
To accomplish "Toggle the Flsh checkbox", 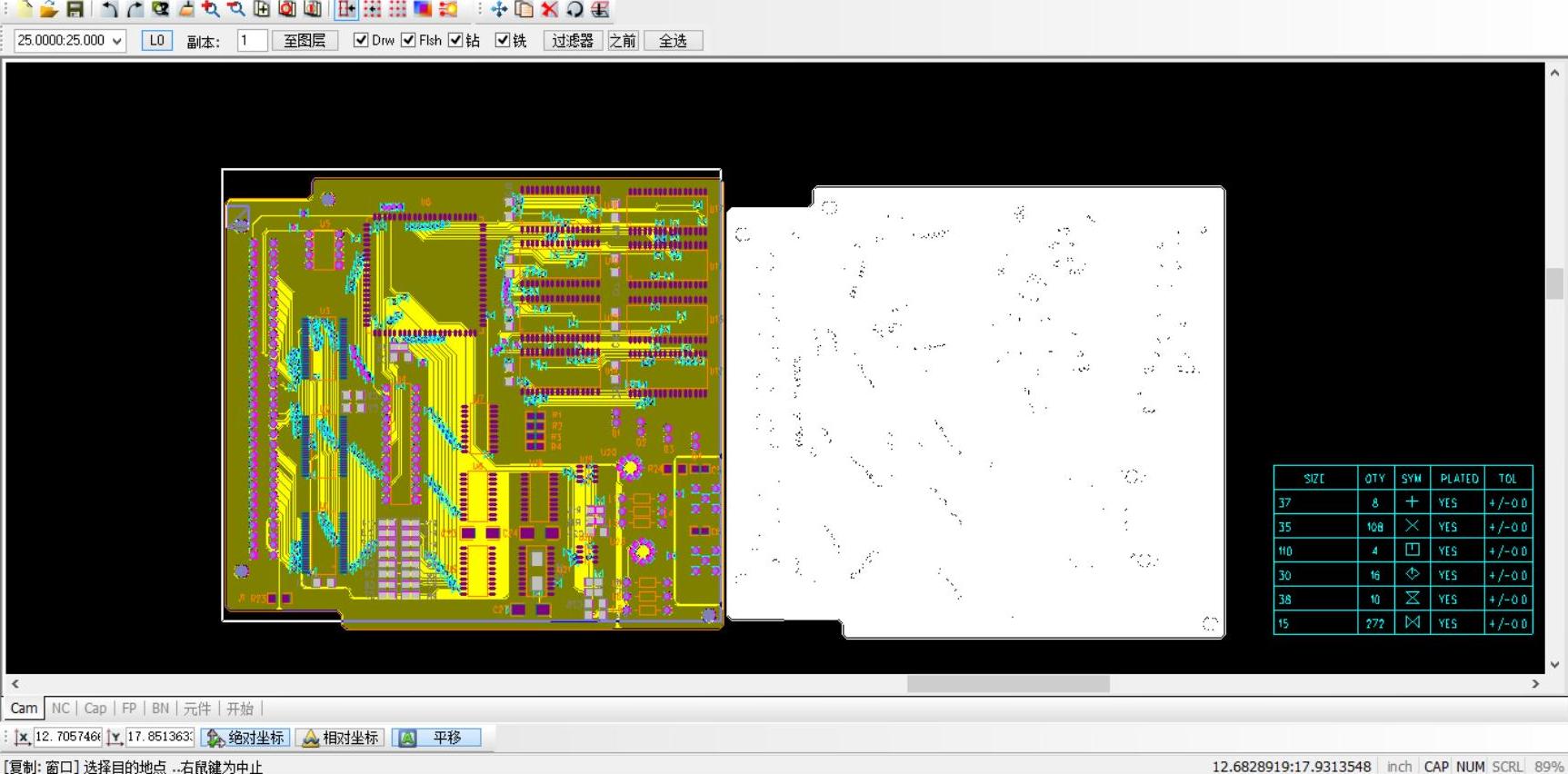I will (408, 40).
